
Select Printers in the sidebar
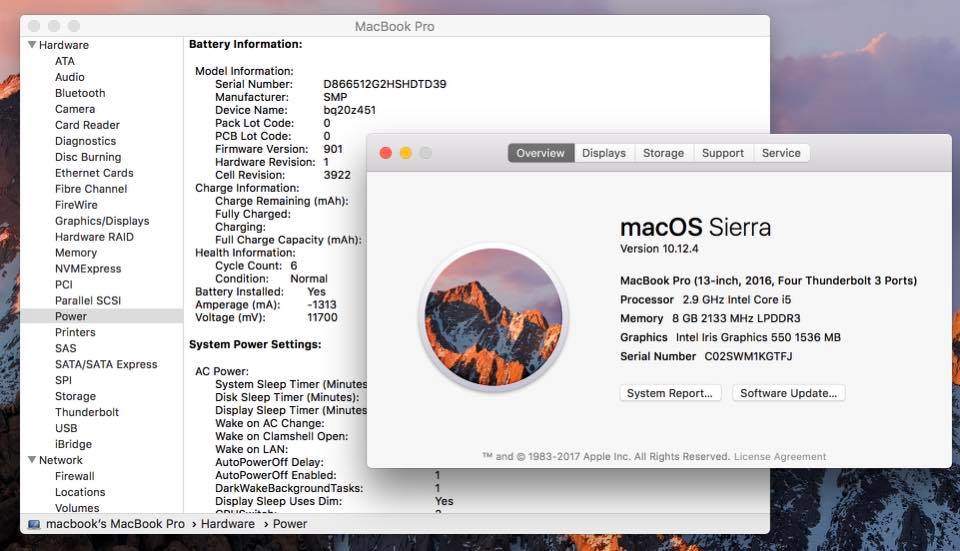pos(75,332)
